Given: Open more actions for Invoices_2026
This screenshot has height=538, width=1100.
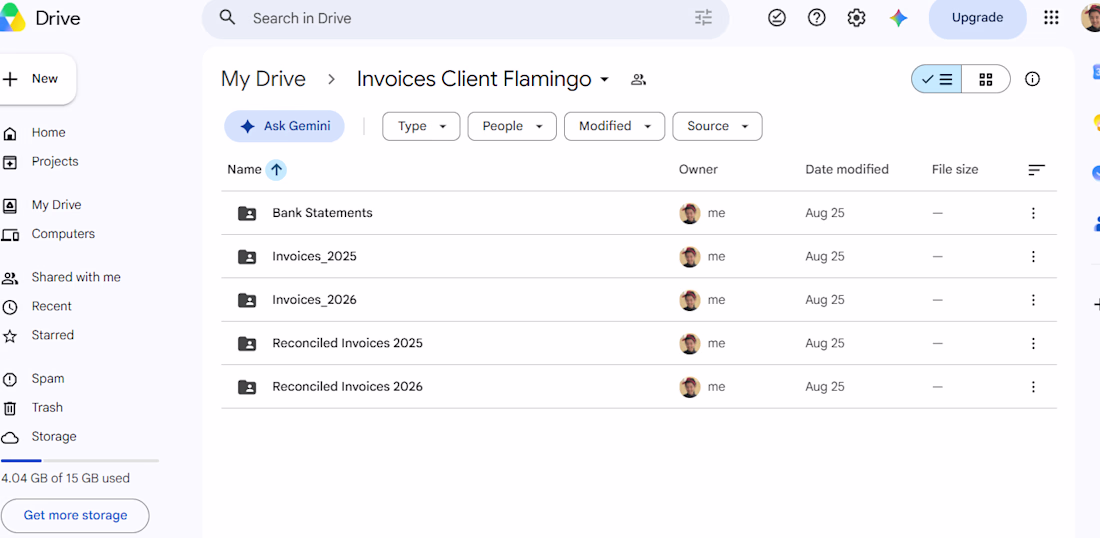Looking at the screenshot, I should tap(1033, 300).
